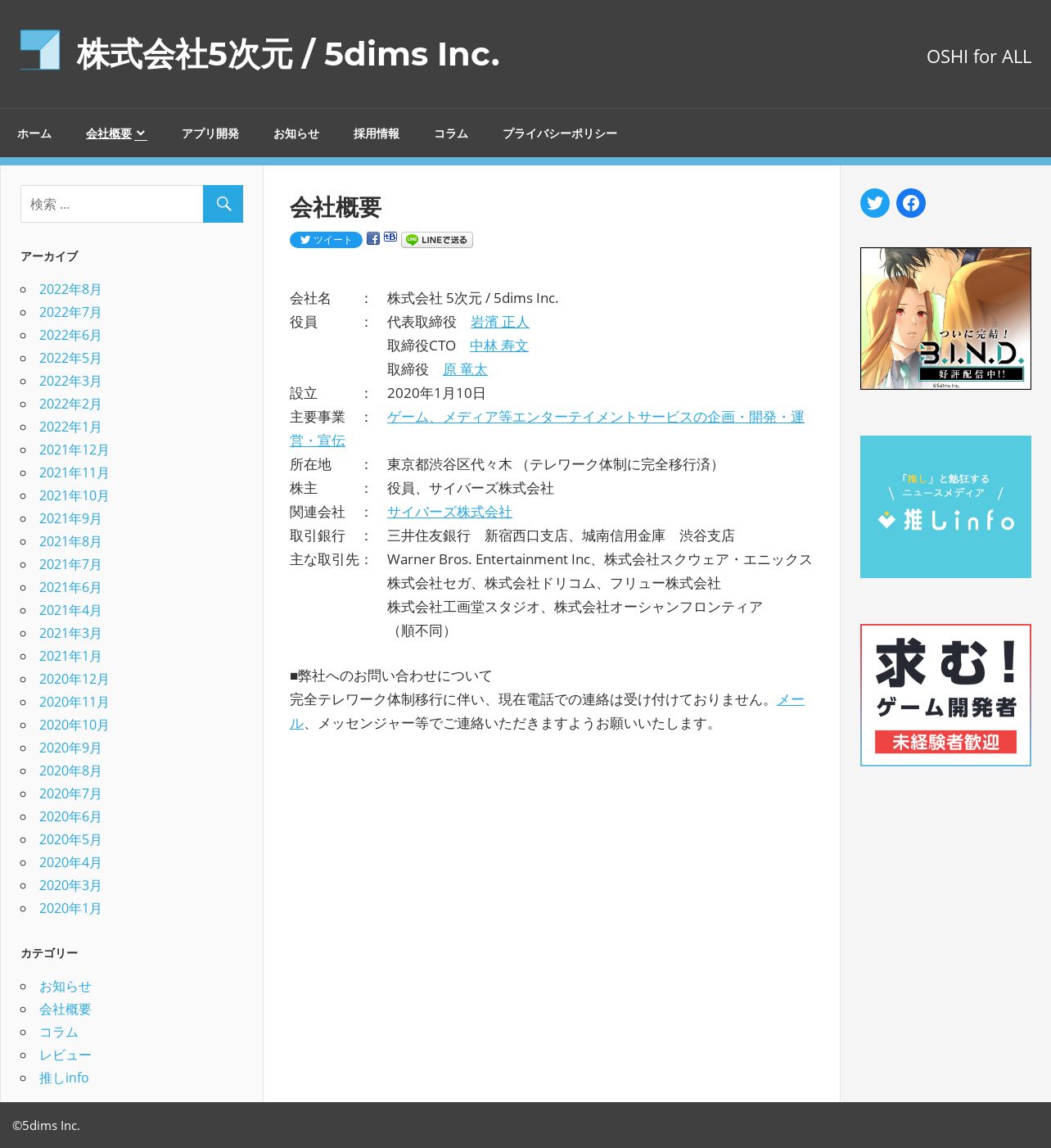Open archive 2021年3月

[70, 633]
